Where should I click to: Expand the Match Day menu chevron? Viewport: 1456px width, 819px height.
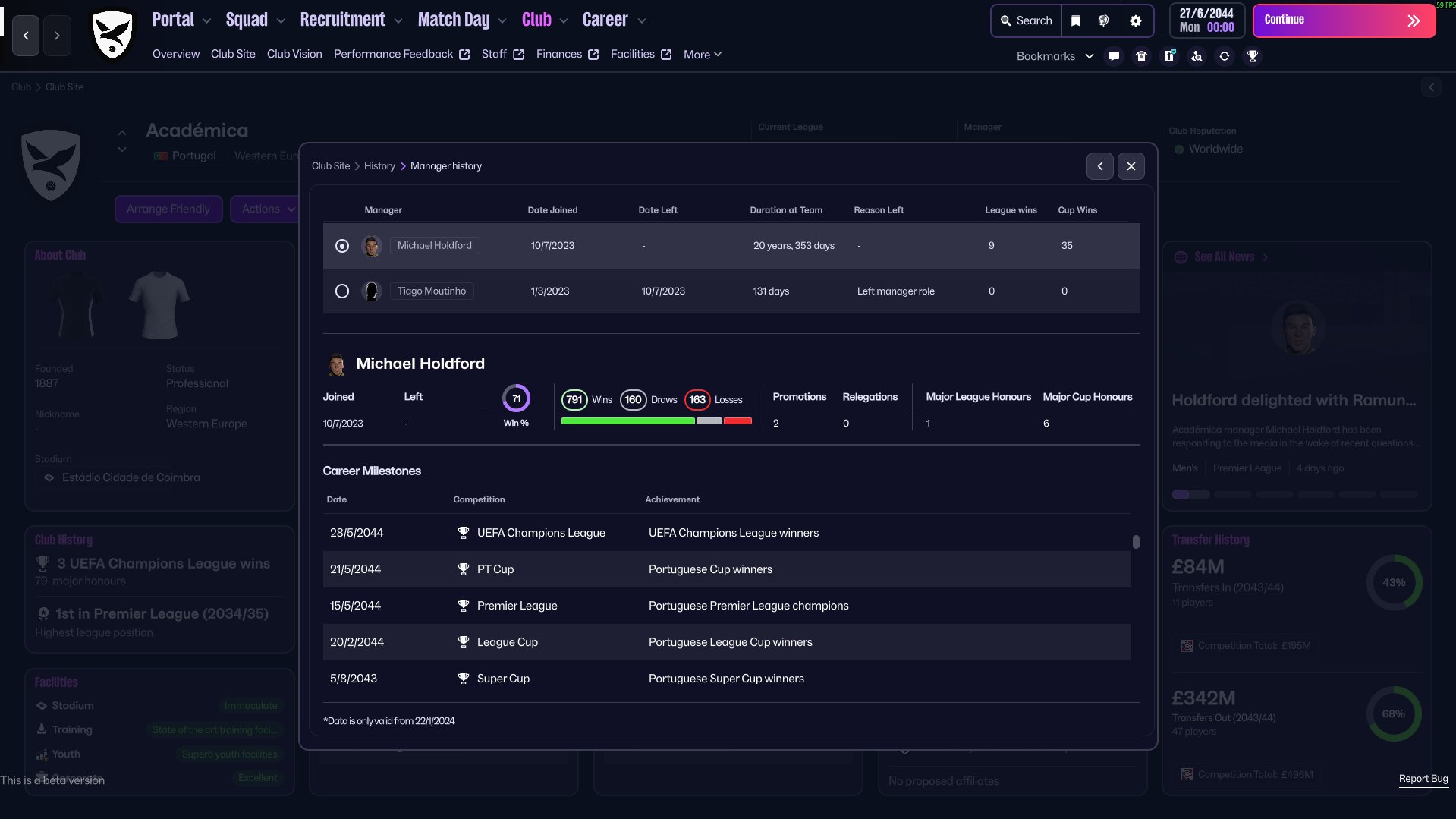point(502,21)
